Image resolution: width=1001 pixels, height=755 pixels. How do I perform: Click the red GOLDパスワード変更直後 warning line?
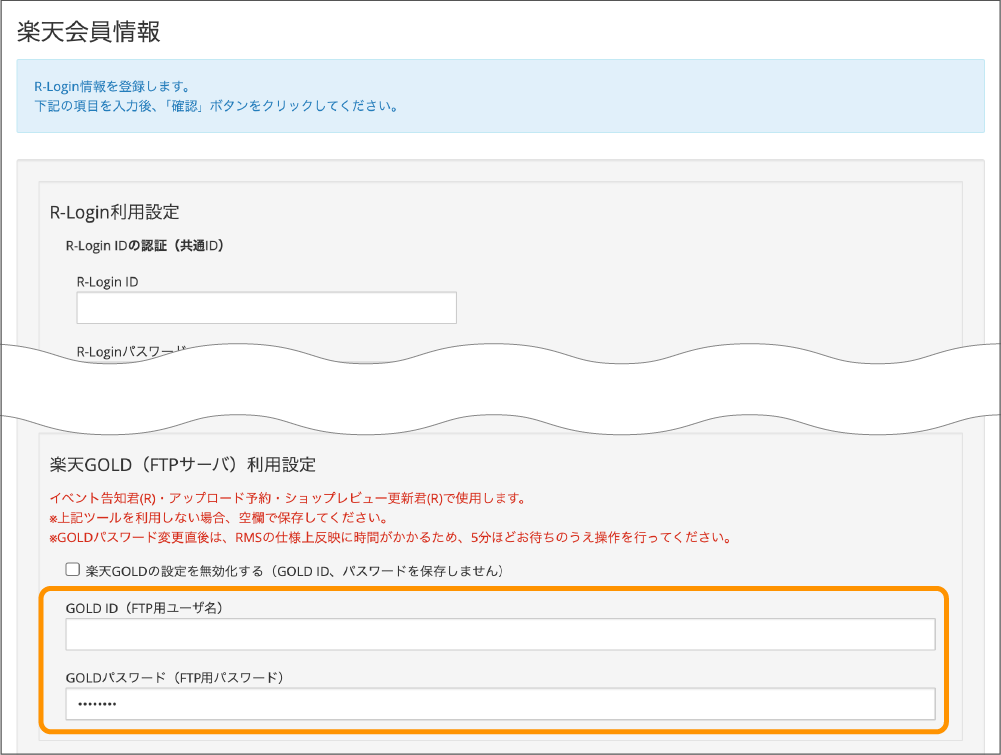[390, 537]
